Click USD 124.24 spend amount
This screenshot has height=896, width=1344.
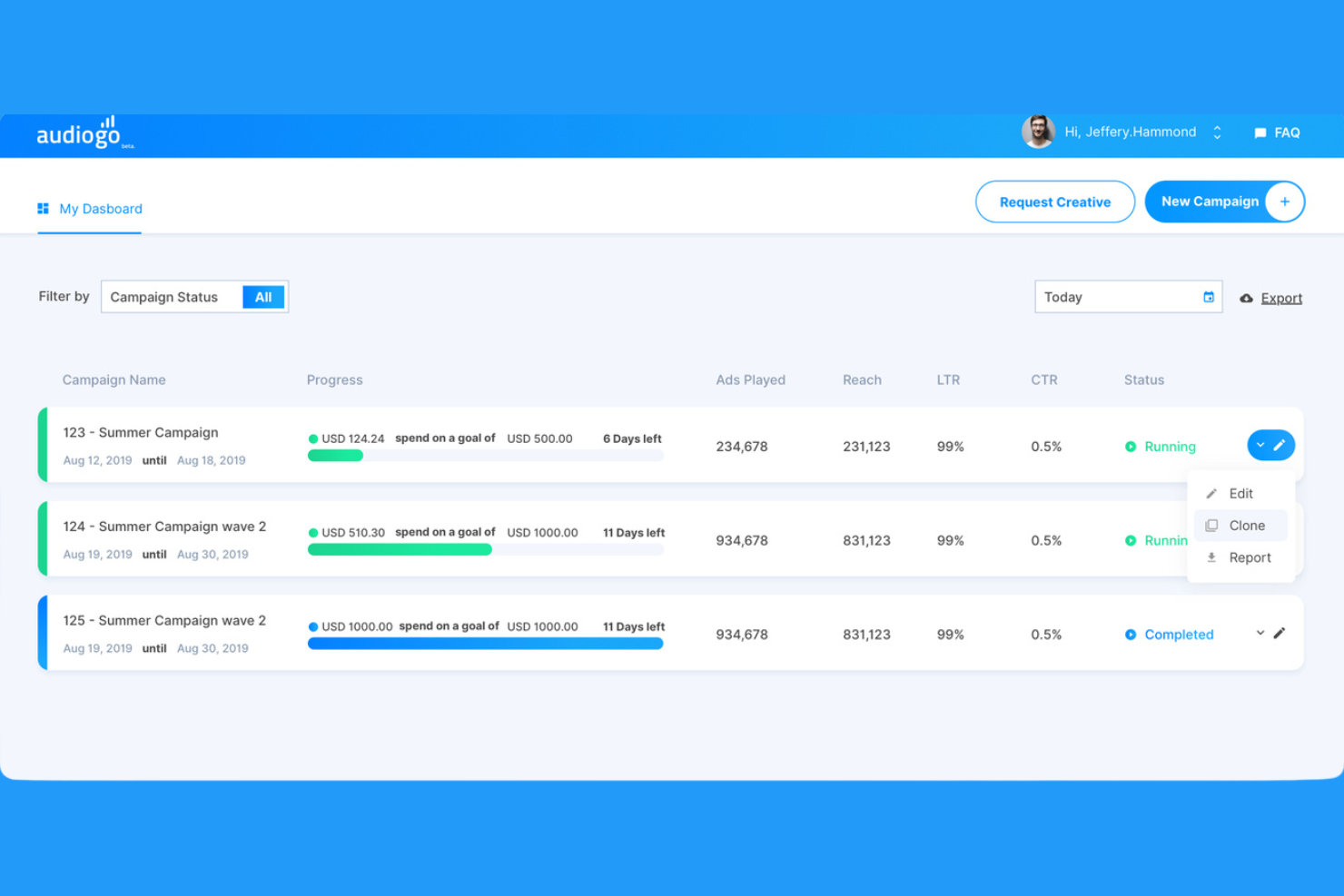tap(353, 438)
